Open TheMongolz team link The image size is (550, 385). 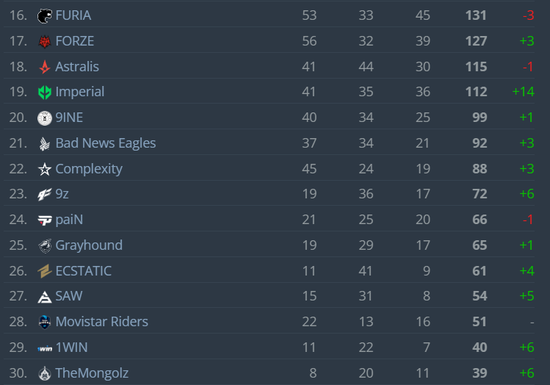point(92,373)
